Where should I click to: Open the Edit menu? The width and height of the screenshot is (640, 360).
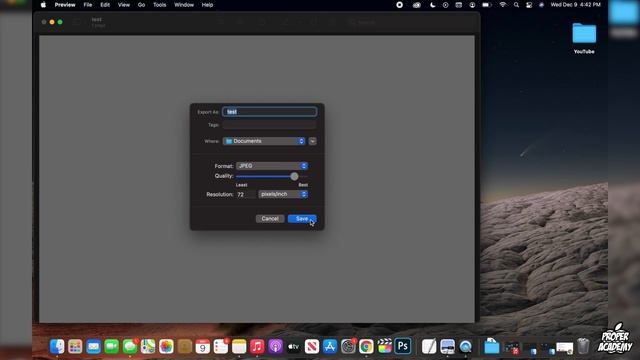[x=105, y=5]
